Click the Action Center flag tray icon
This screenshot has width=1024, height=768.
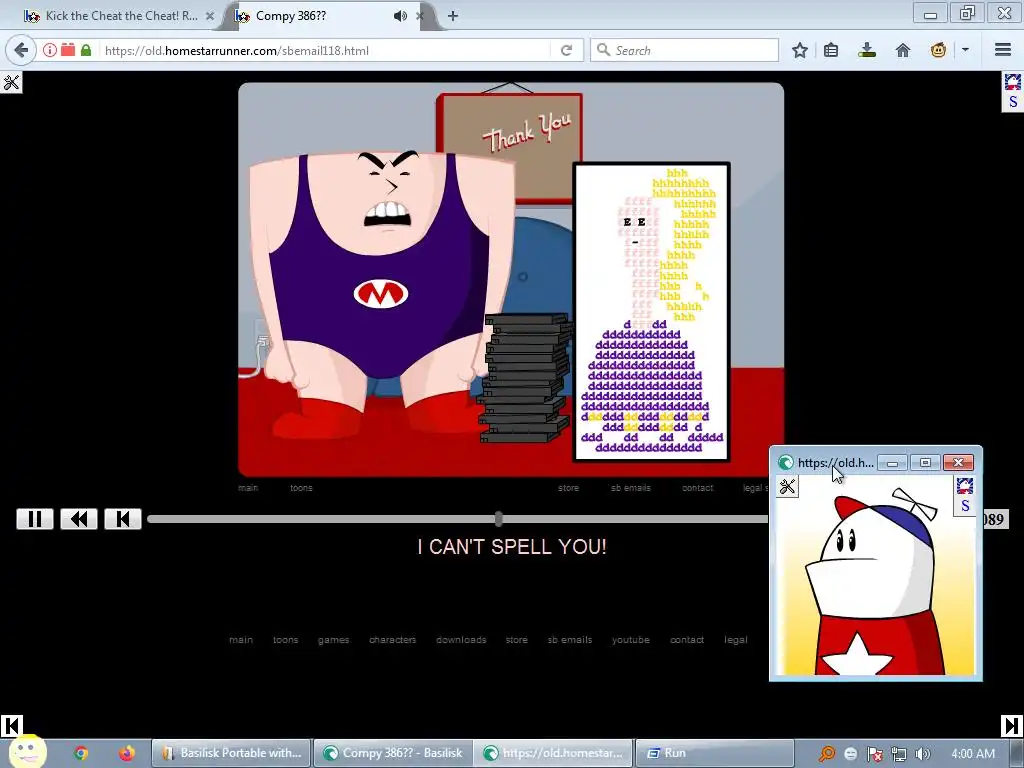pos(875,754)
